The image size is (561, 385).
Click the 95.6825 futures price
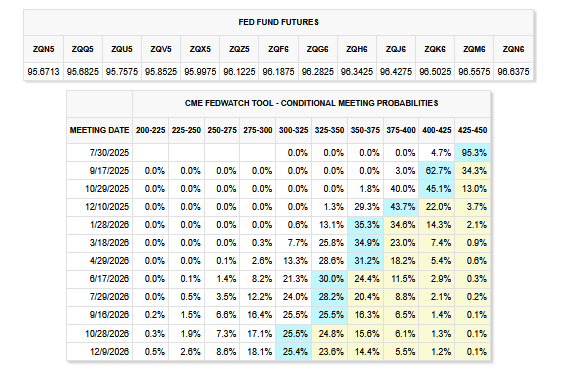83,72
